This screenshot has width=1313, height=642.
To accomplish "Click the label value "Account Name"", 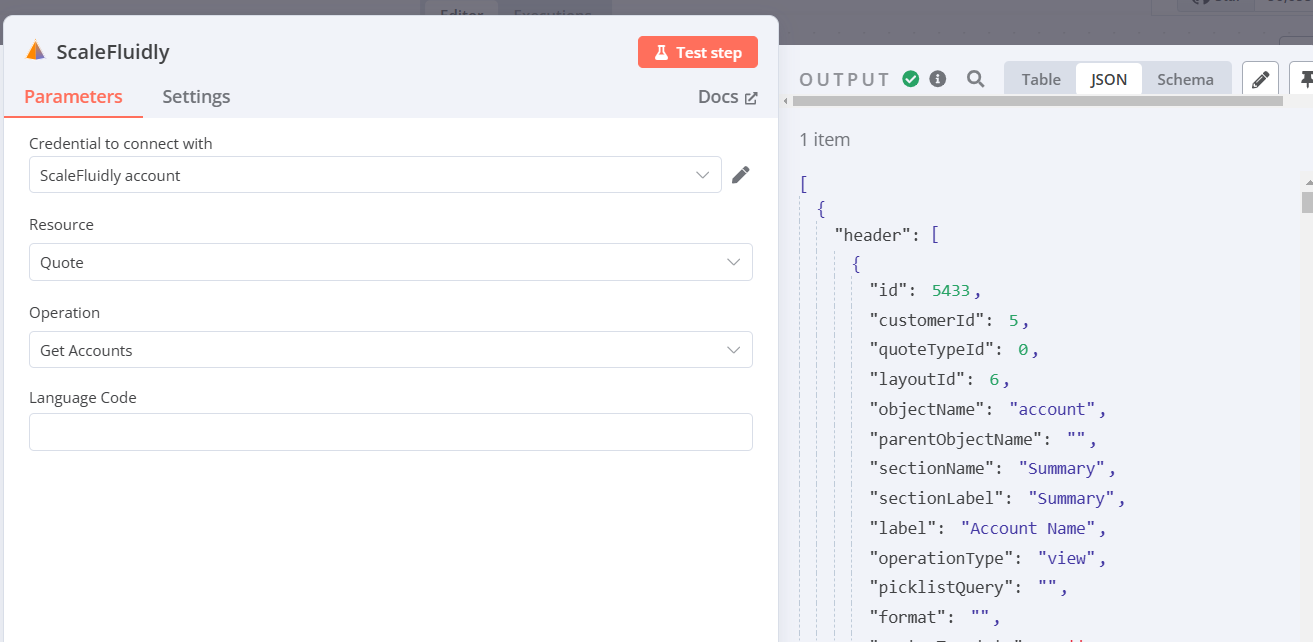I will tap(1028, 528).
